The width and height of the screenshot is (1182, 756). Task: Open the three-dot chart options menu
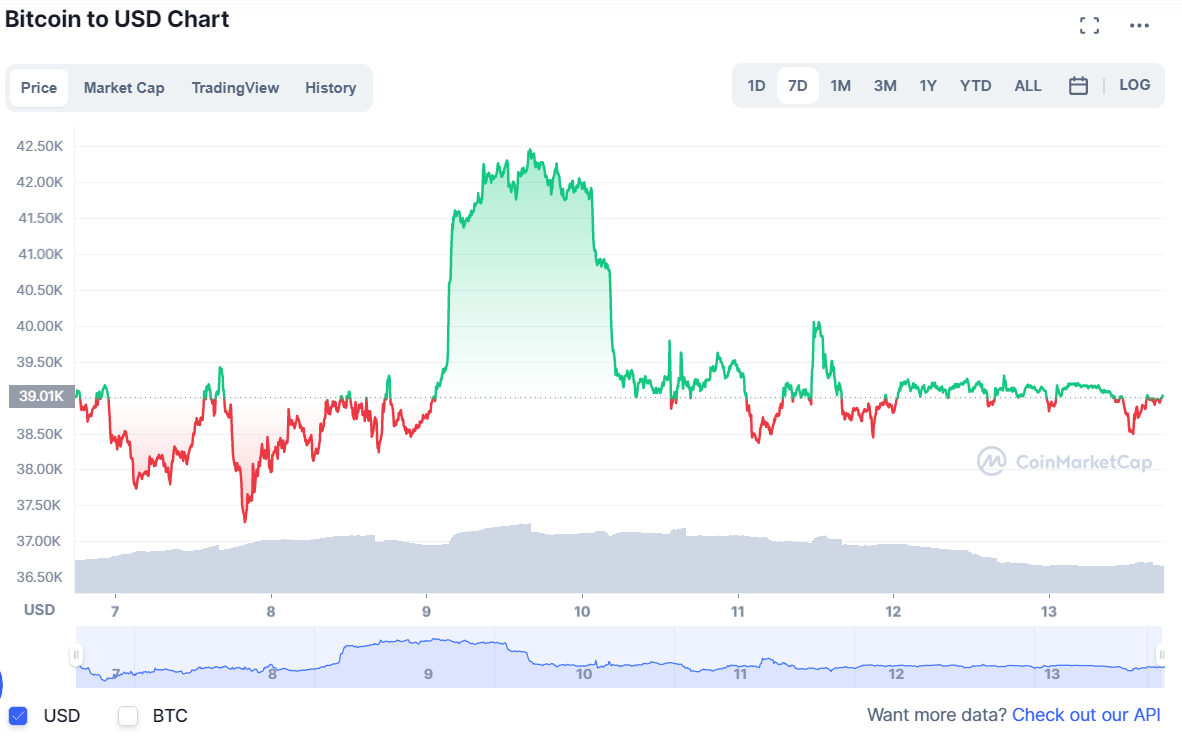tap(1139, 25)
